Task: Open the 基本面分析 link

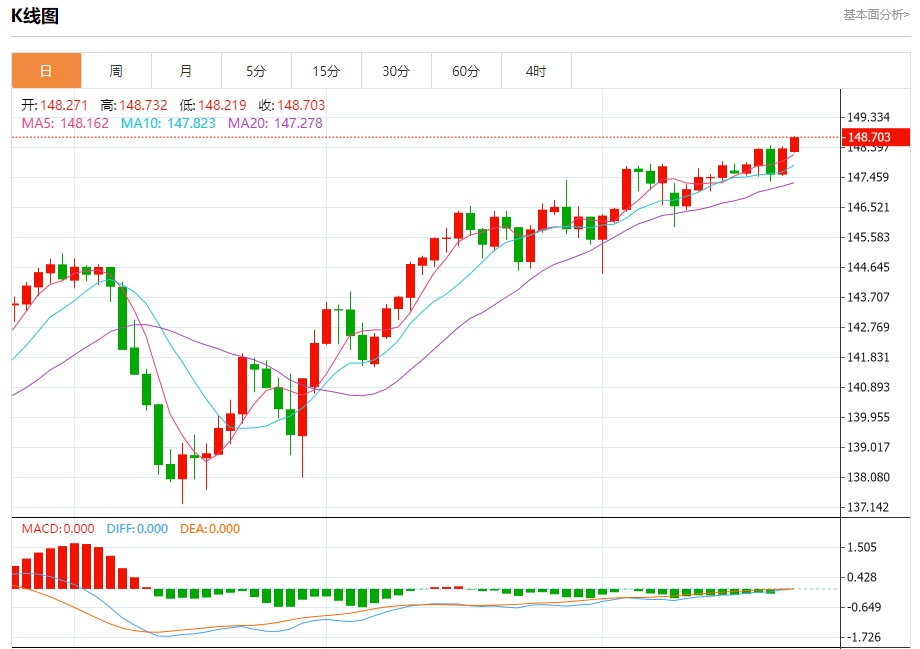Action: coord(876,15)
